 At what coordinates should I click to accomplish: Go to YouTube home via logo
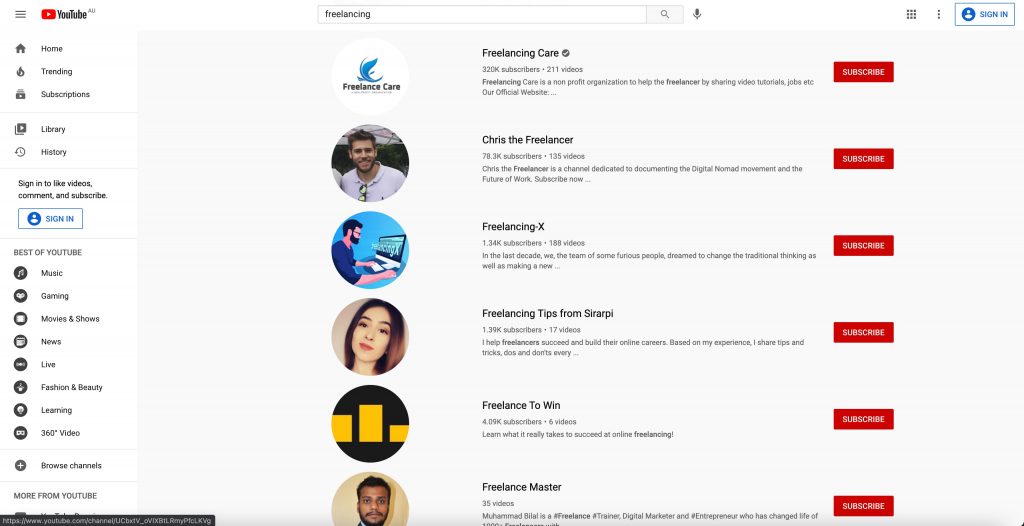click(64, 14)
